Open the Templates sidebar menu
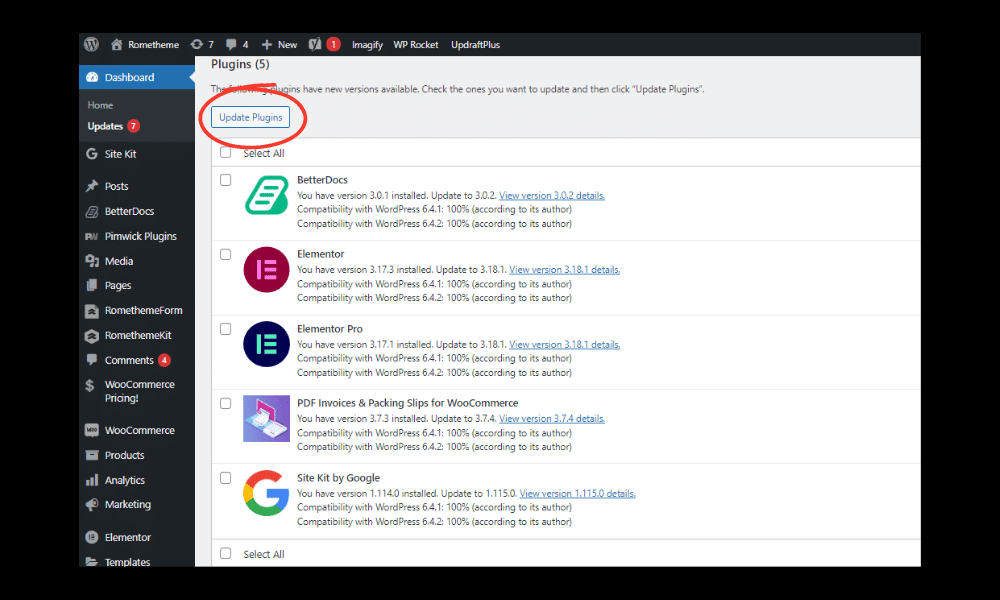Image resolution: width=1000 pixels, height=600 pixels. coord(128,562)
